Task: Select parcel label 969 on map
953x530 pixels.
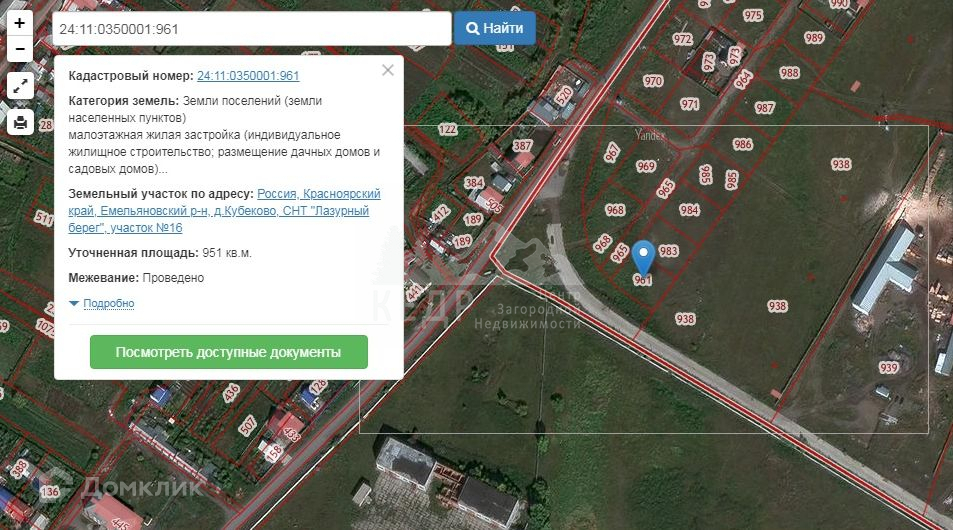Action: [x=646, y=166]
